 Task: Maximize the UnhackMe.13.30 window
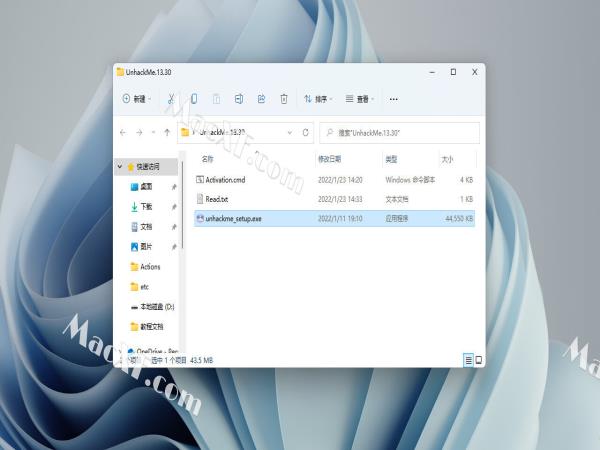453,72
